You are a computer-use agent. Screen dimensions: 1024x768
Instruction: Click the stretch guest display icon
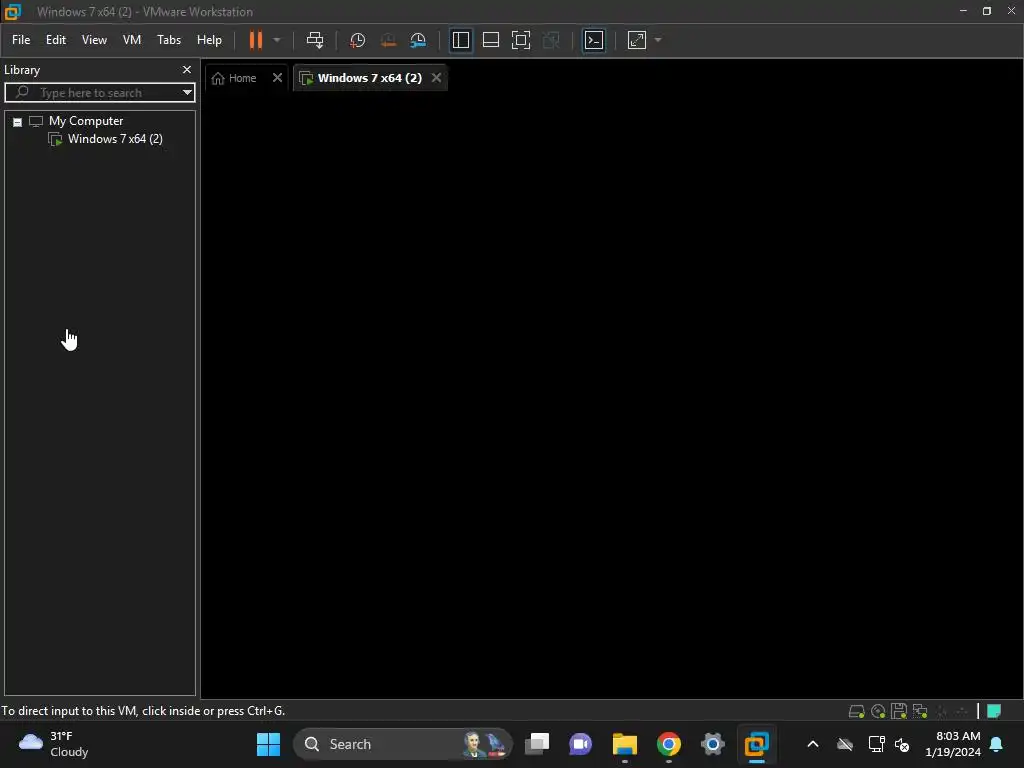637,40
